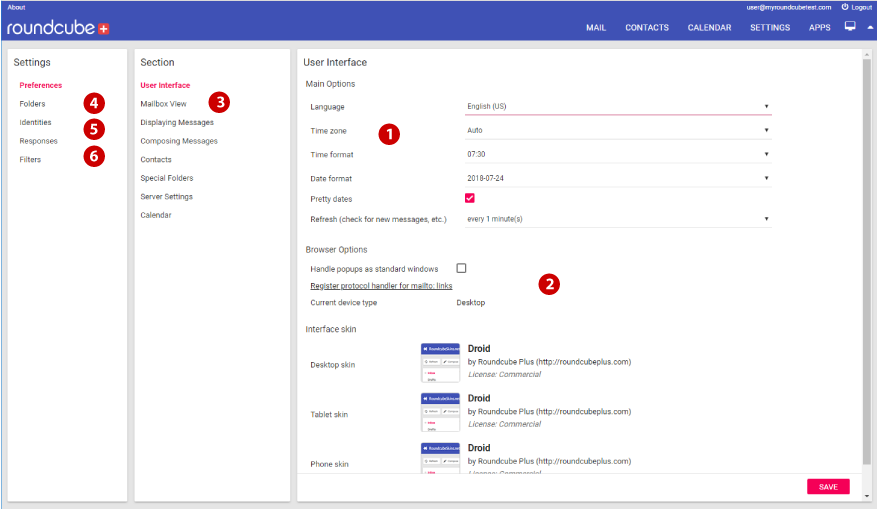Open the Composing Messages section

tap(179, 141)
